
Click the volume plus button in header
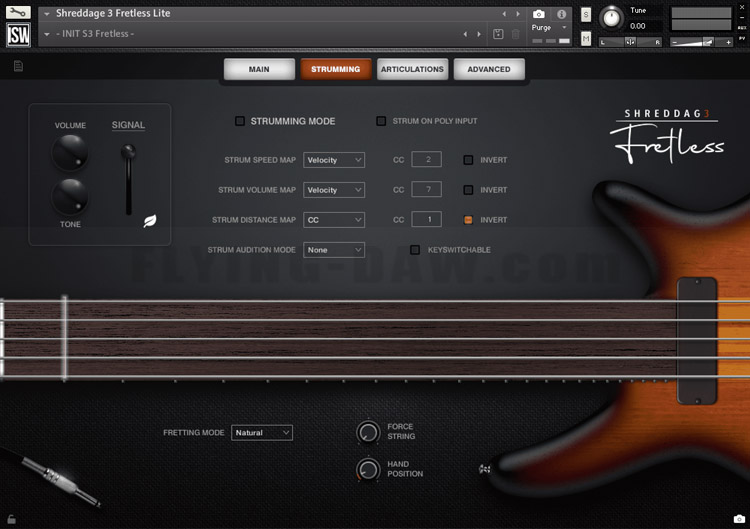click(728, 42)
